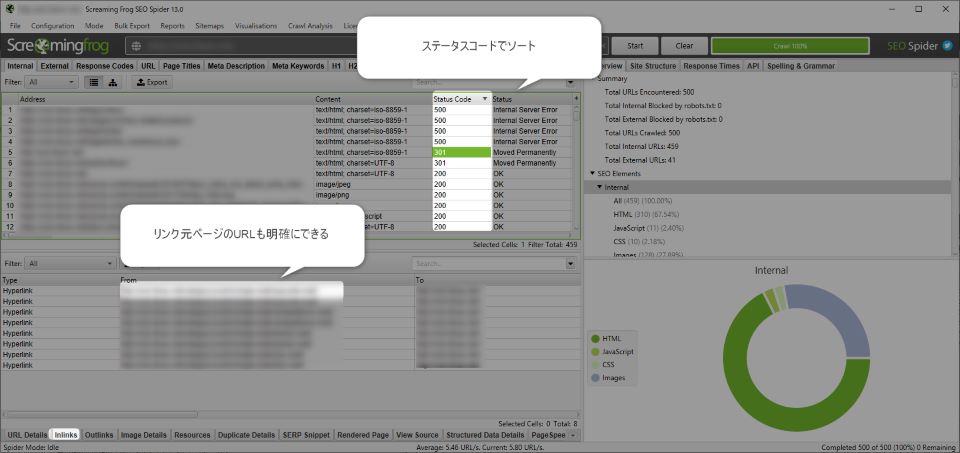Open the Bulk Export menu
Screen dimensions: 960x453
[132, 26]
